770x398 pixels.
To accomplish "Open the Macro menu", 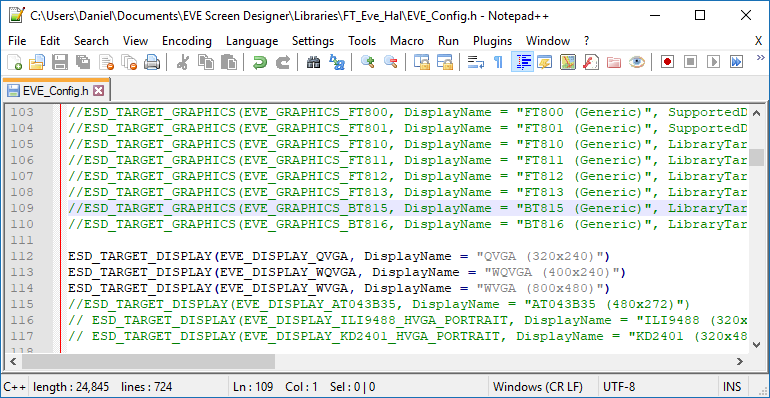I will click(407, 41).
